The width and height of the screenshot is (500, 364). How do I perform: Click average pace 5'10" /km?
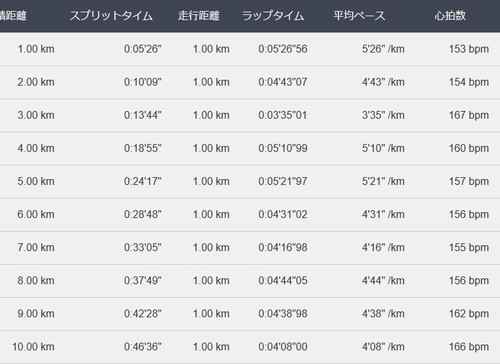coord(383,148)
